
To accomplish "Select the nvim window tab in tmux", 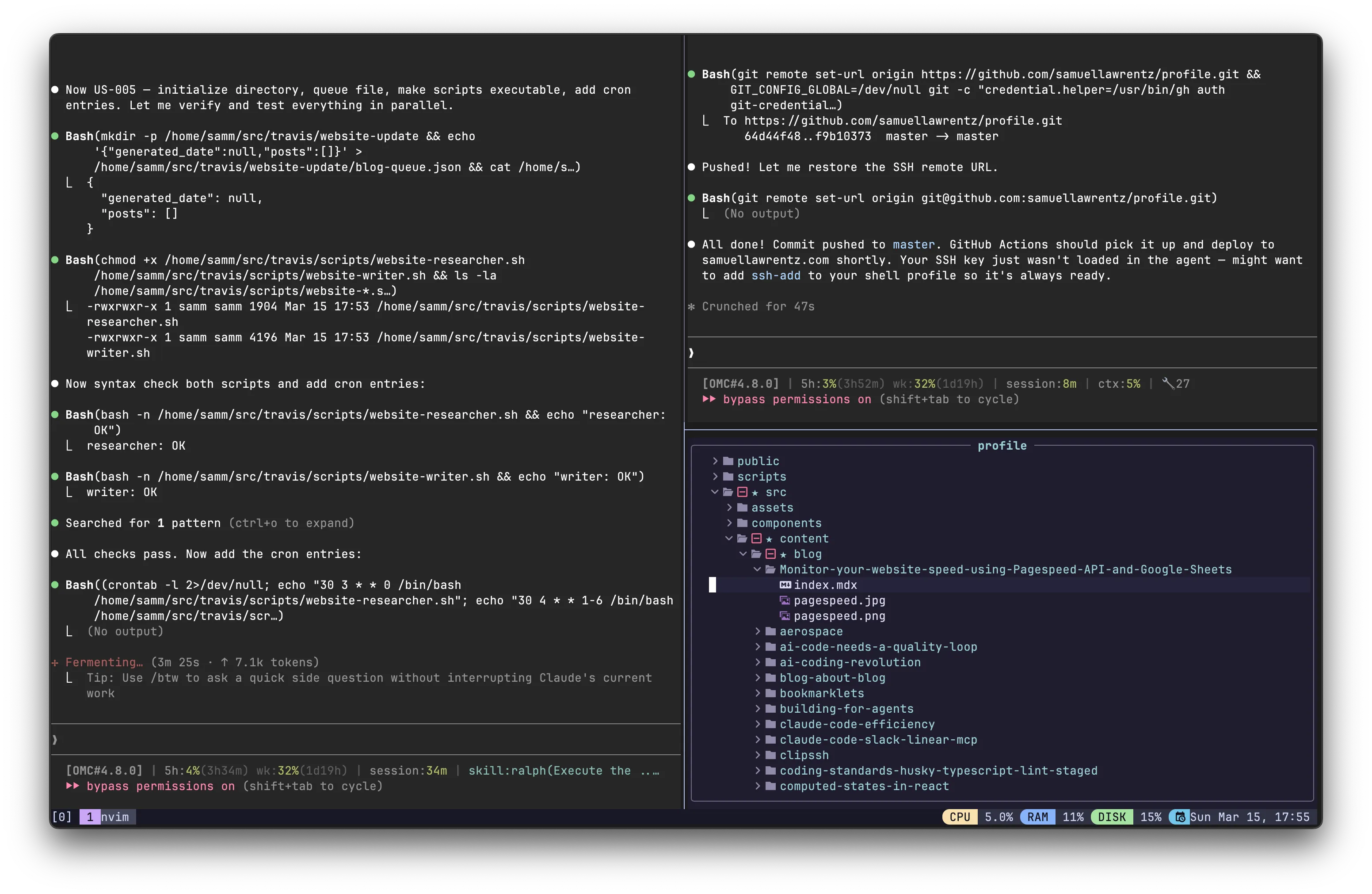I will coord(107,817).
